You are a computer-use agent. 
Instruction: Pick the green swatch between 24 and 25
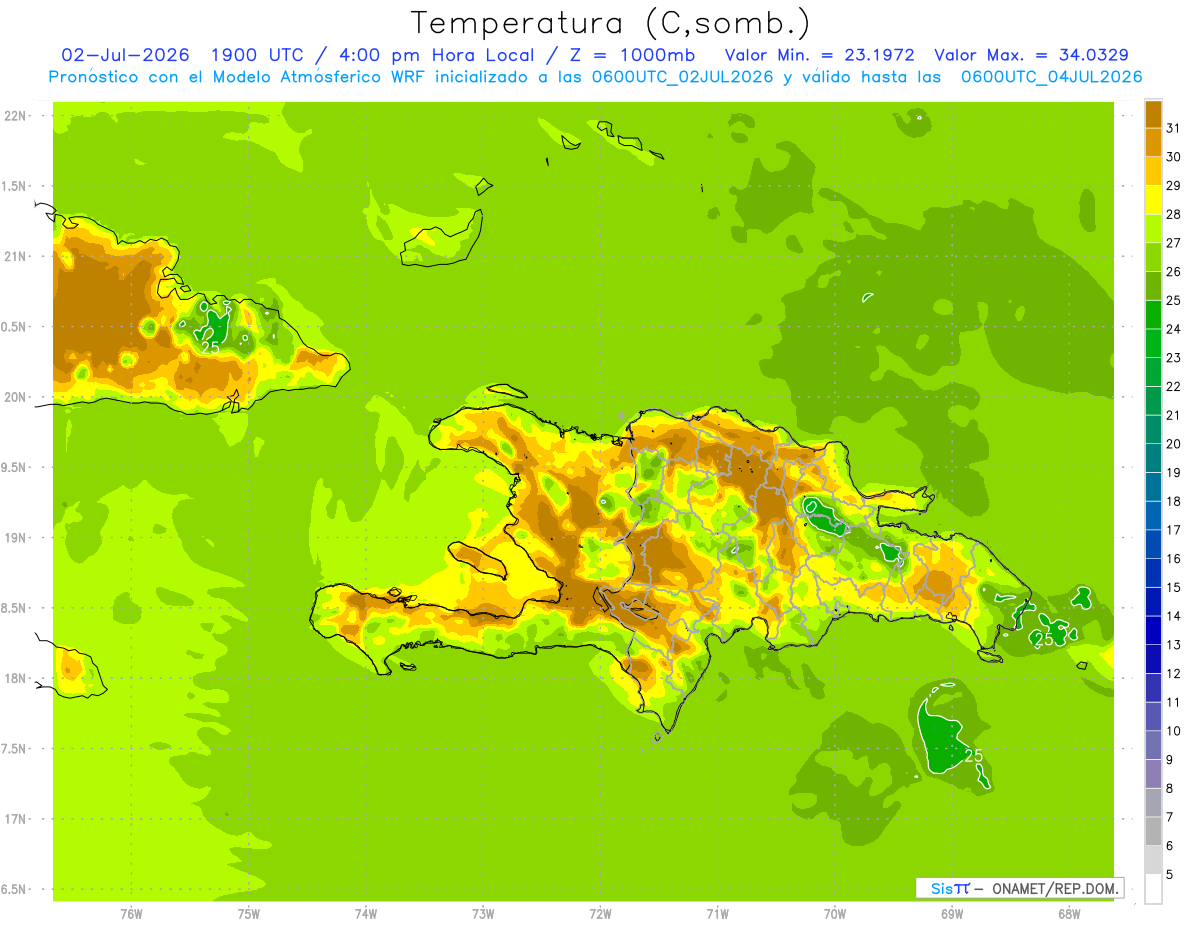click(x=1153, y=314)
